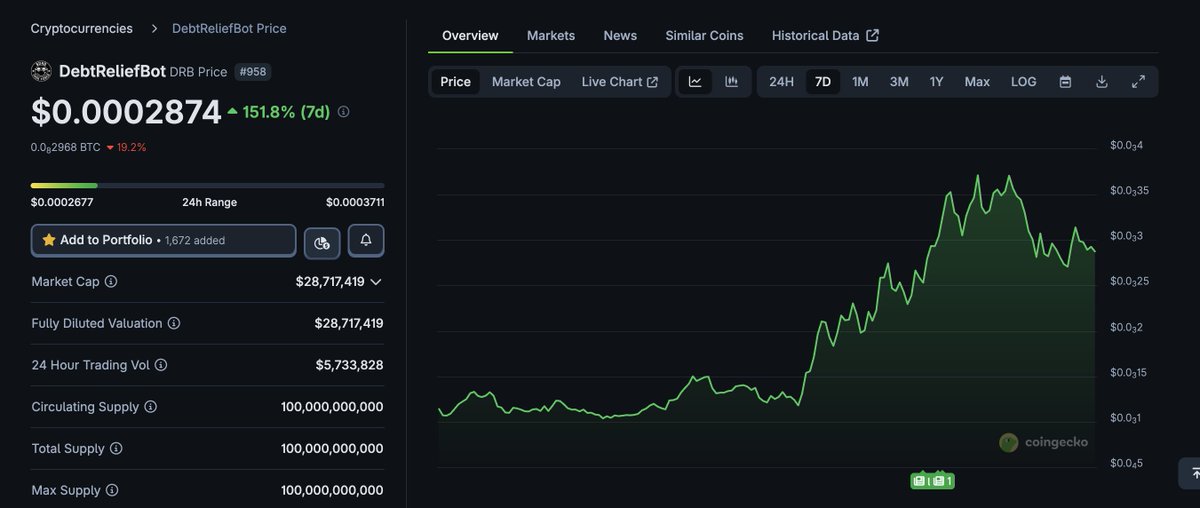Show Market Cap info tooltip
Image resolution: width=1200 pixels, height=508 pixels.
tap(111, 282)
